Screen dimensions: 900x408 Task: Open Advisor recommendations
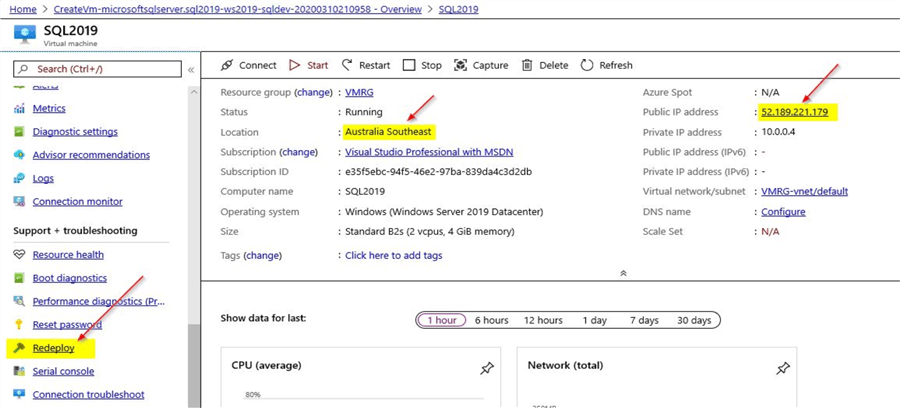click(91, 155)
